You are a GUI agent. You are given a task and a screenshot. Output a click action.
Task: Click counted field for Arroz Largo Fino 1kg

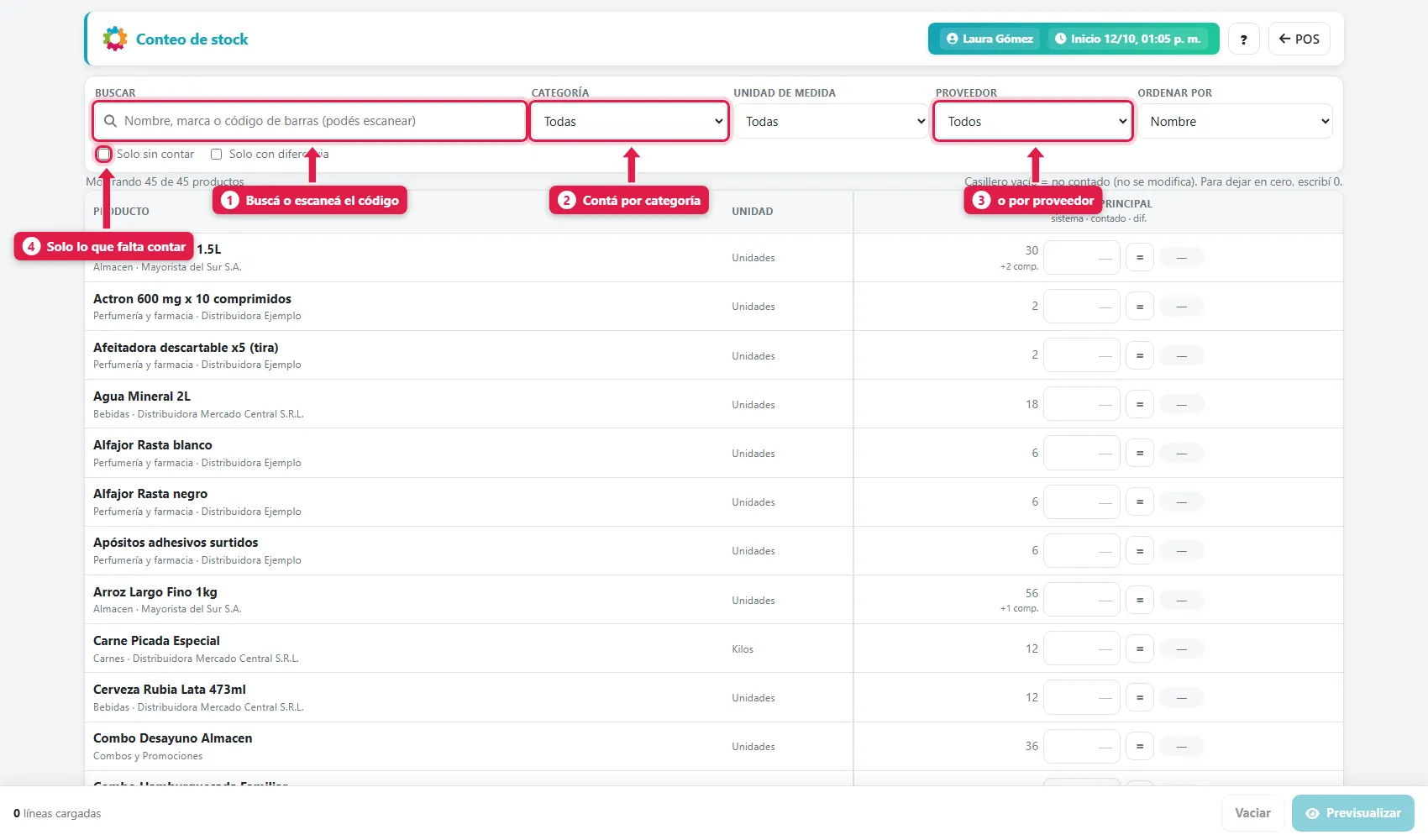[x=1081, y=600]
